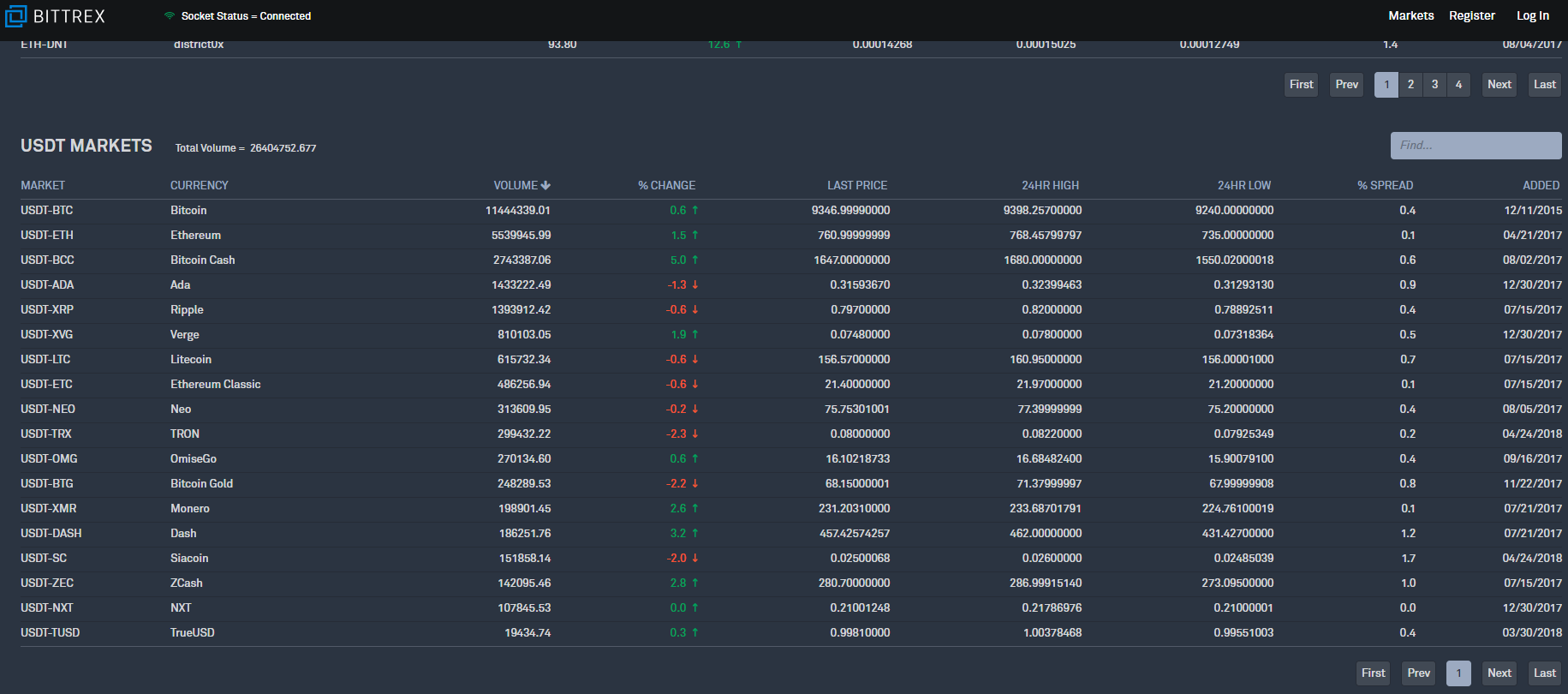Open the USDT-TUSD TrueUSD market
The image size is (1568, 694).
point(50,633)
